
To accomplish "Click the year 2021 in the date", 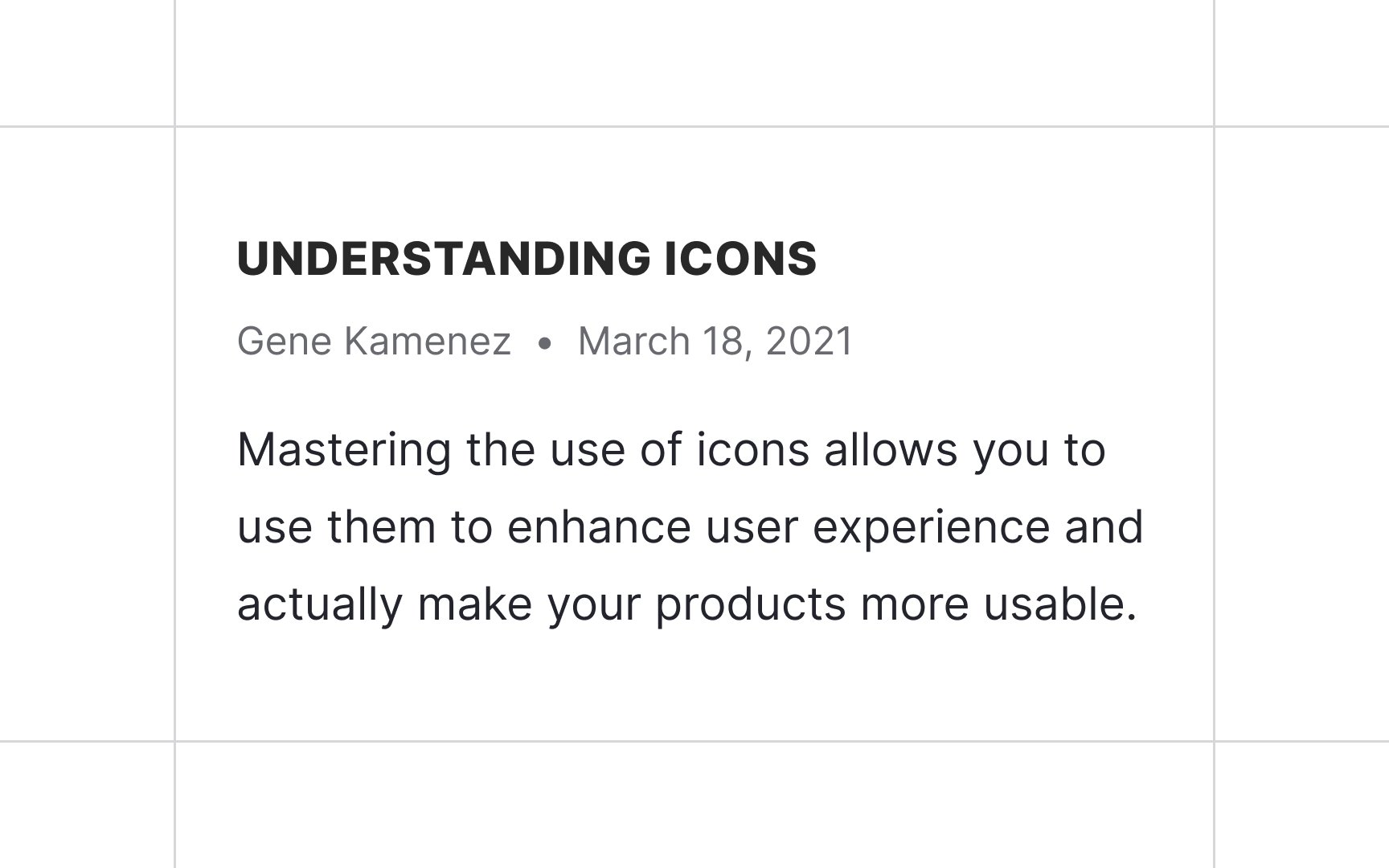I will 809,341.
